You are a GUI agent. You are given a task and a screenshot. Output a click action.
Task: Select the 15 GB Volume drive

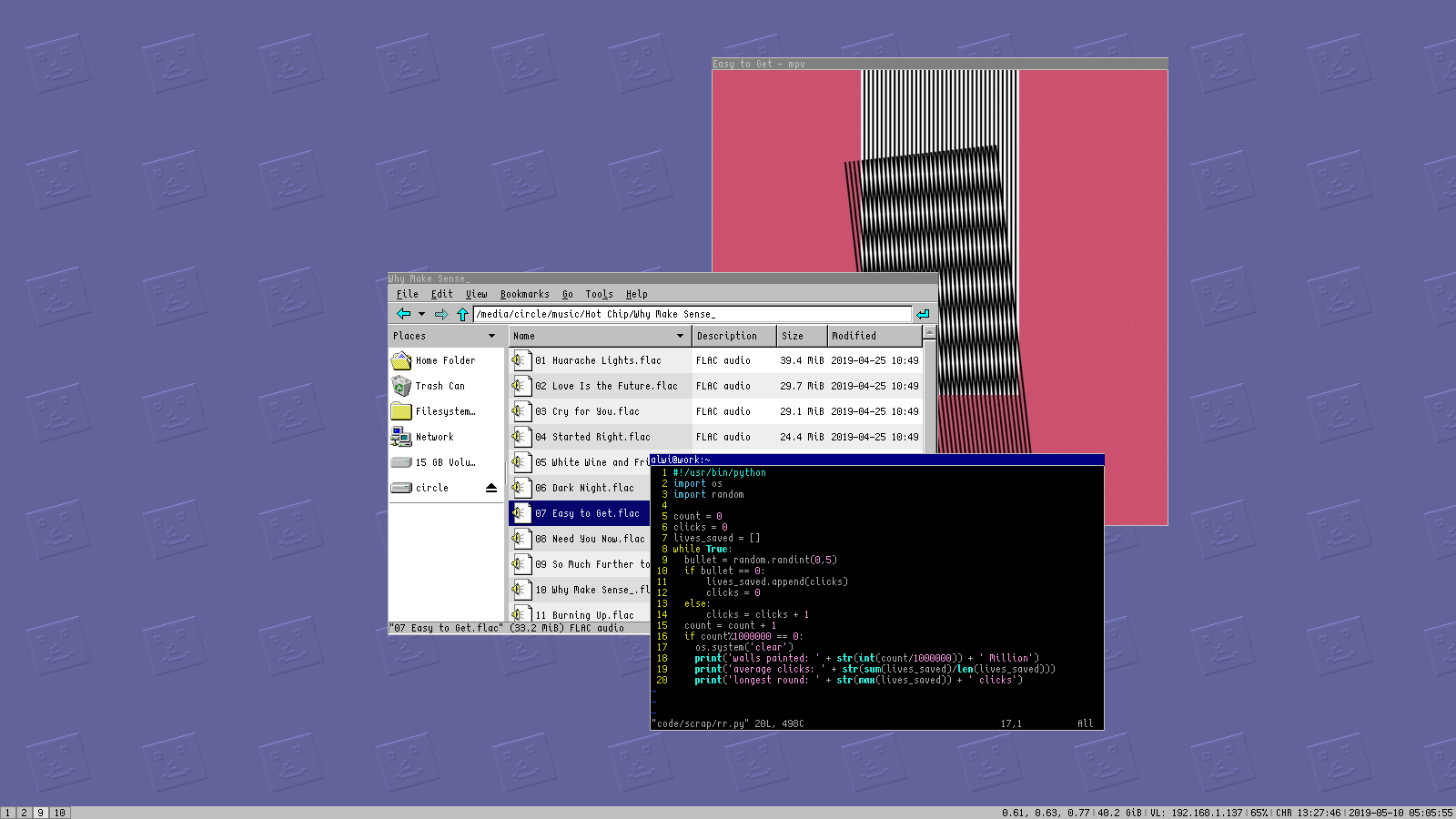point(444,462)
